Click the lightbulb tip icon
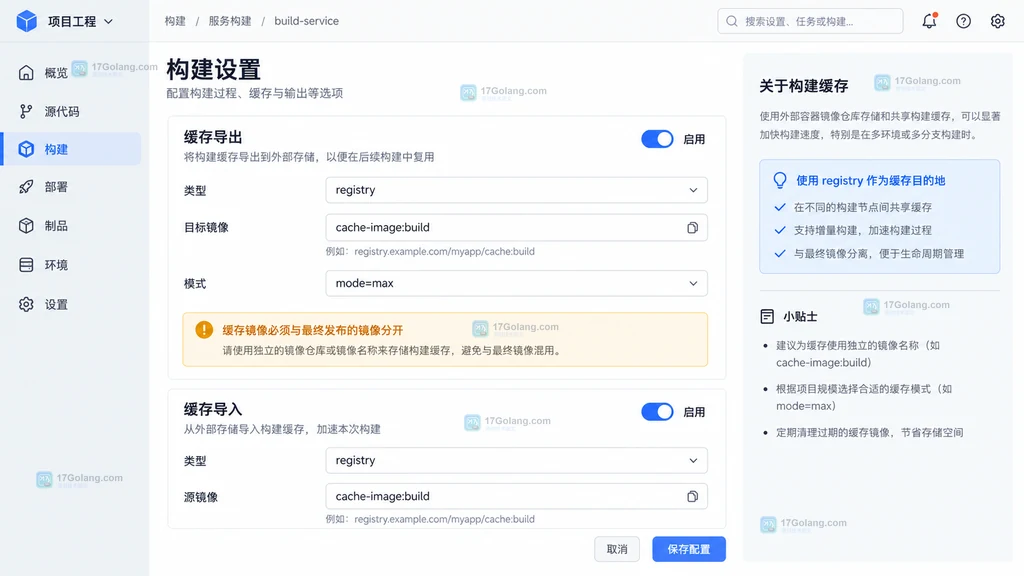 coord(780,180)
